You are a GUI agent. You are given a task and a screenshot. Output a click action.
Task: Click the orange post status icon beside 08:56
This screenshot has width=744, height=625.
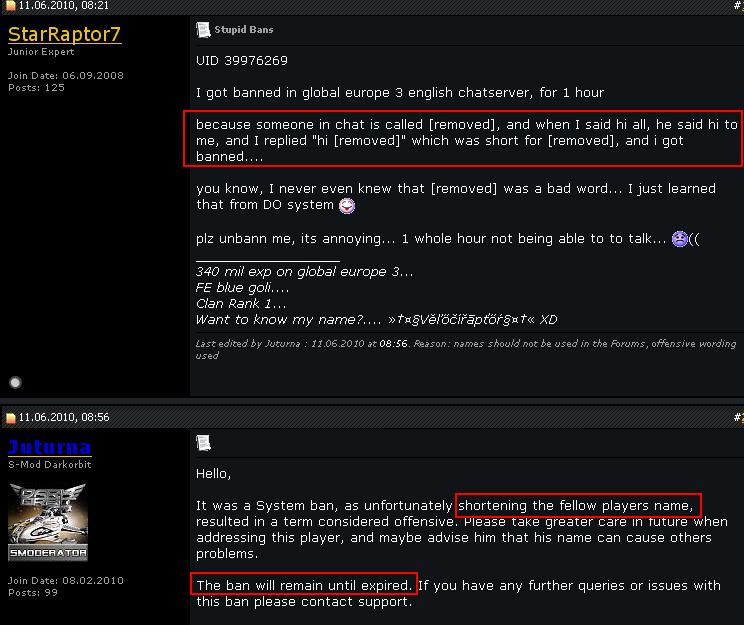pyautogui.click(x=10, y=418)
